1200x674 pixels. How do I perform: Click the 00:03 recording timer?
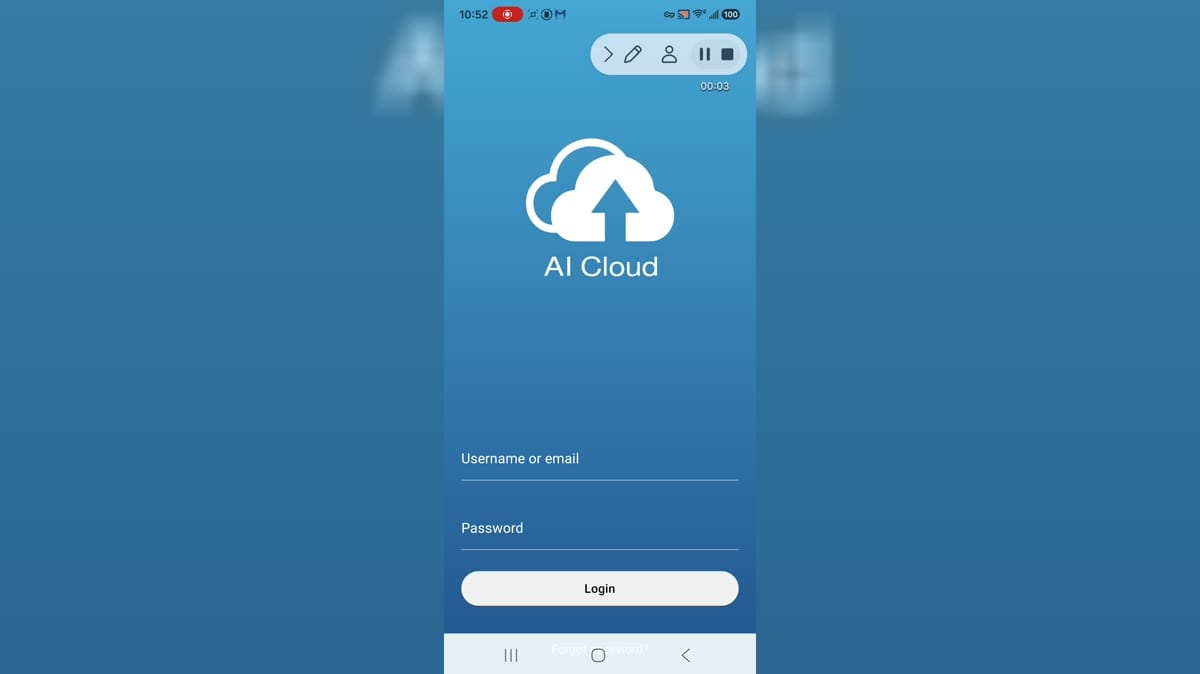tap(714, 86)
